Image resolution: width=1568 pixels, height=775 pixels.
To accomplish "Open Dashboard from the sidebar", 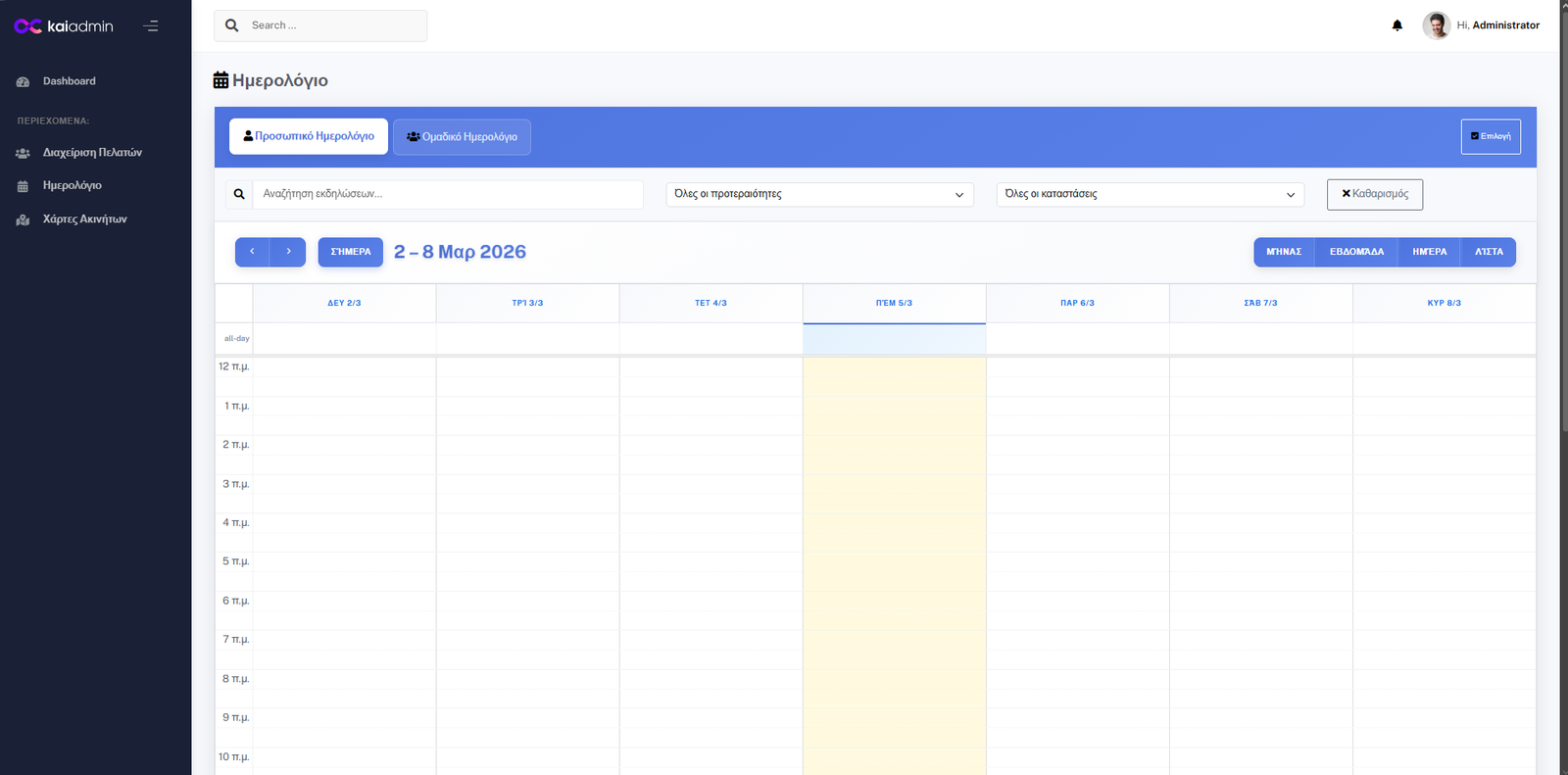I will click(x=69, y=81).
